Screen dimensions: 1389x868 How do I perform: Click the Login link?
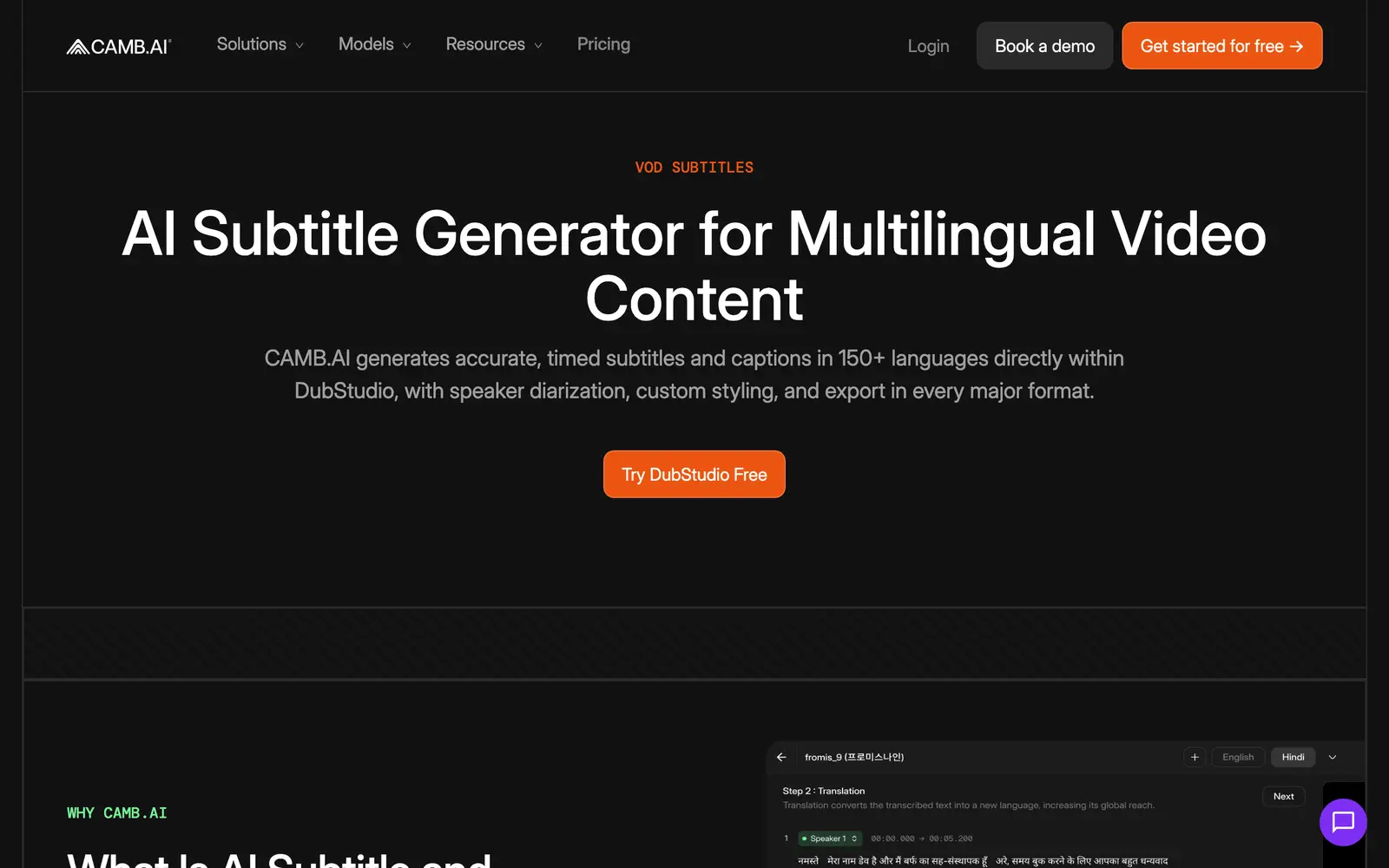(x=928, y=46)
